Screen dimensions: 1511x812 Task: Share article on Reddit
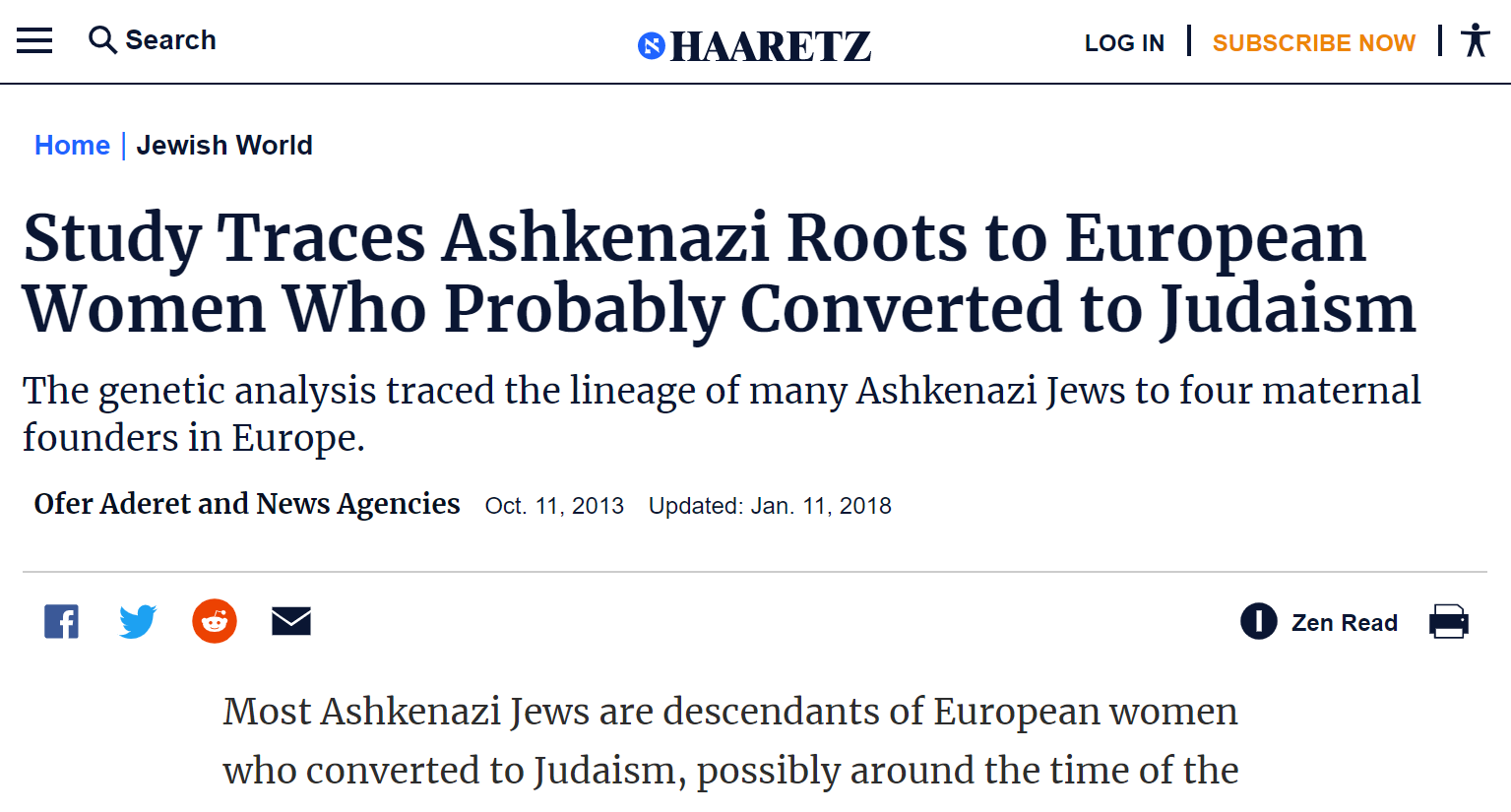coord(215,621)
